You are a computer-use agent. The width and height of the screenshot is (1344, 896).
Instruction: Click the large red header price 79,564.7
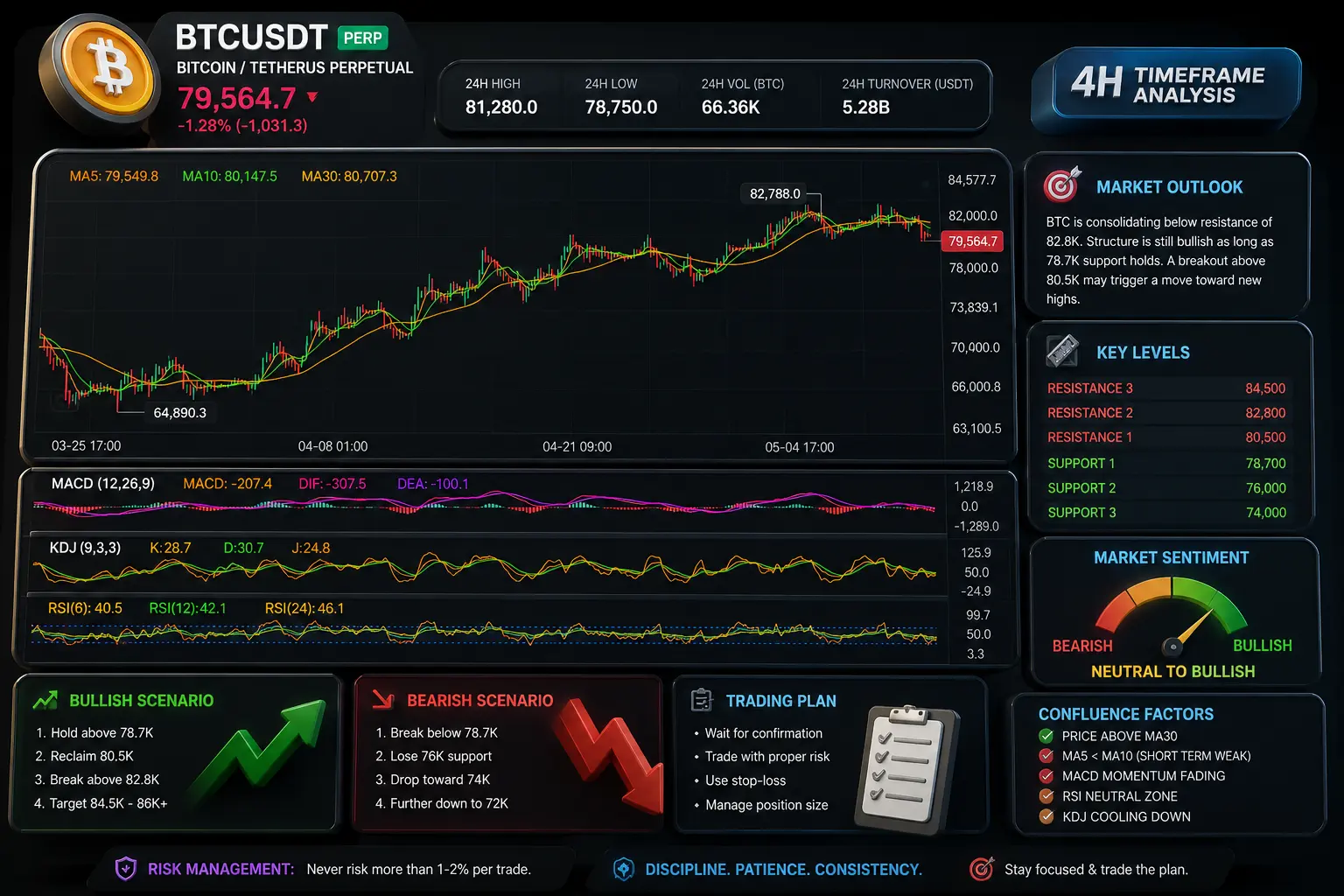click(237, 98)
